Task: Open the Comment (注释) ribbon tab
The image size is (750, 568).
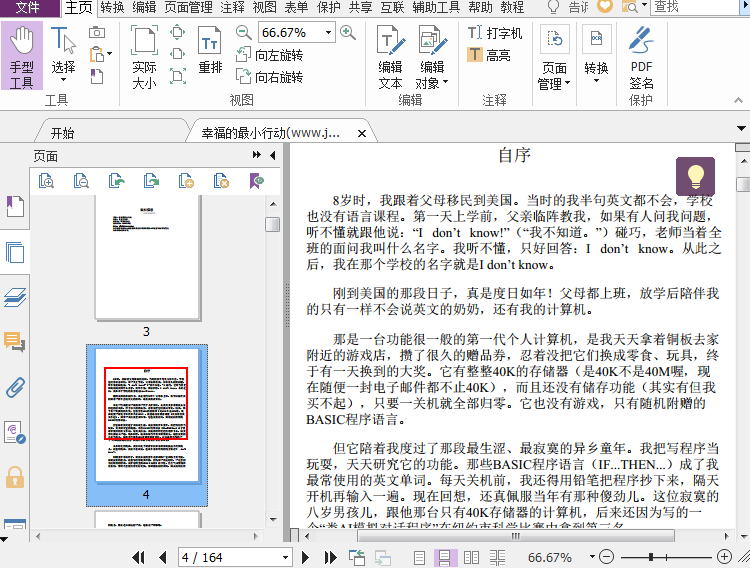Action: click(x=232, y=7)
